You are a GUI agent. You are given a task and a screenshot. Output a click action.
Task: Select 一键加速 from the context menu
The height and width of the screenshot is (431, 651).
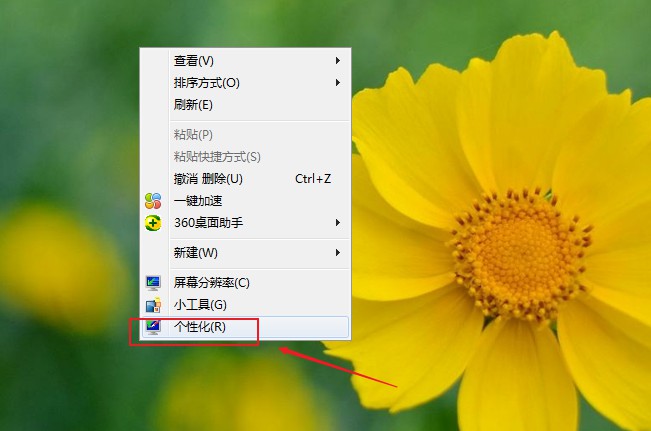[245, 201]
